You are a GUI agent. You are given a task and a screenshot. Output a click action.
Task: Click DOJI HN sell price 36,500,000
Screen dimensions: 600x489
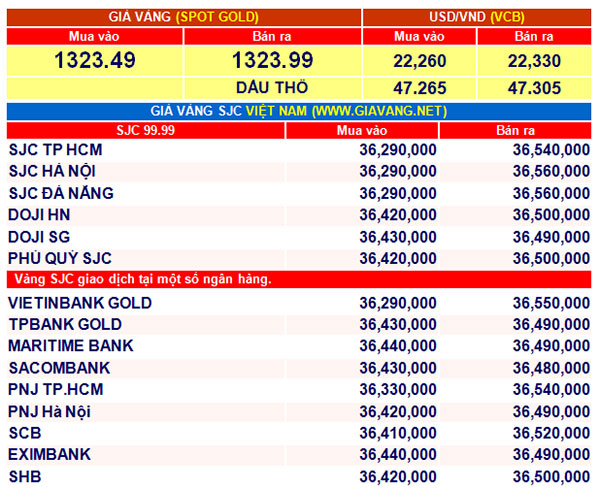(x=551, y=215)
